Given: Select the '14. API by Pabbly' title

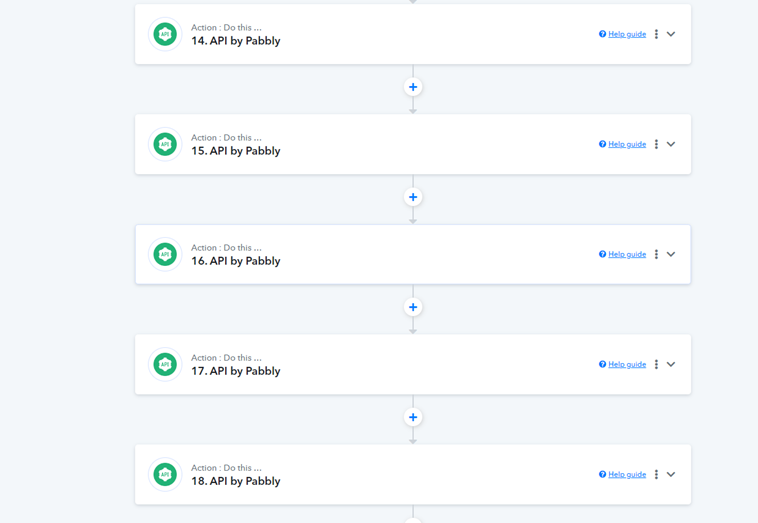Looking at the screenshot, I should 235,41.
